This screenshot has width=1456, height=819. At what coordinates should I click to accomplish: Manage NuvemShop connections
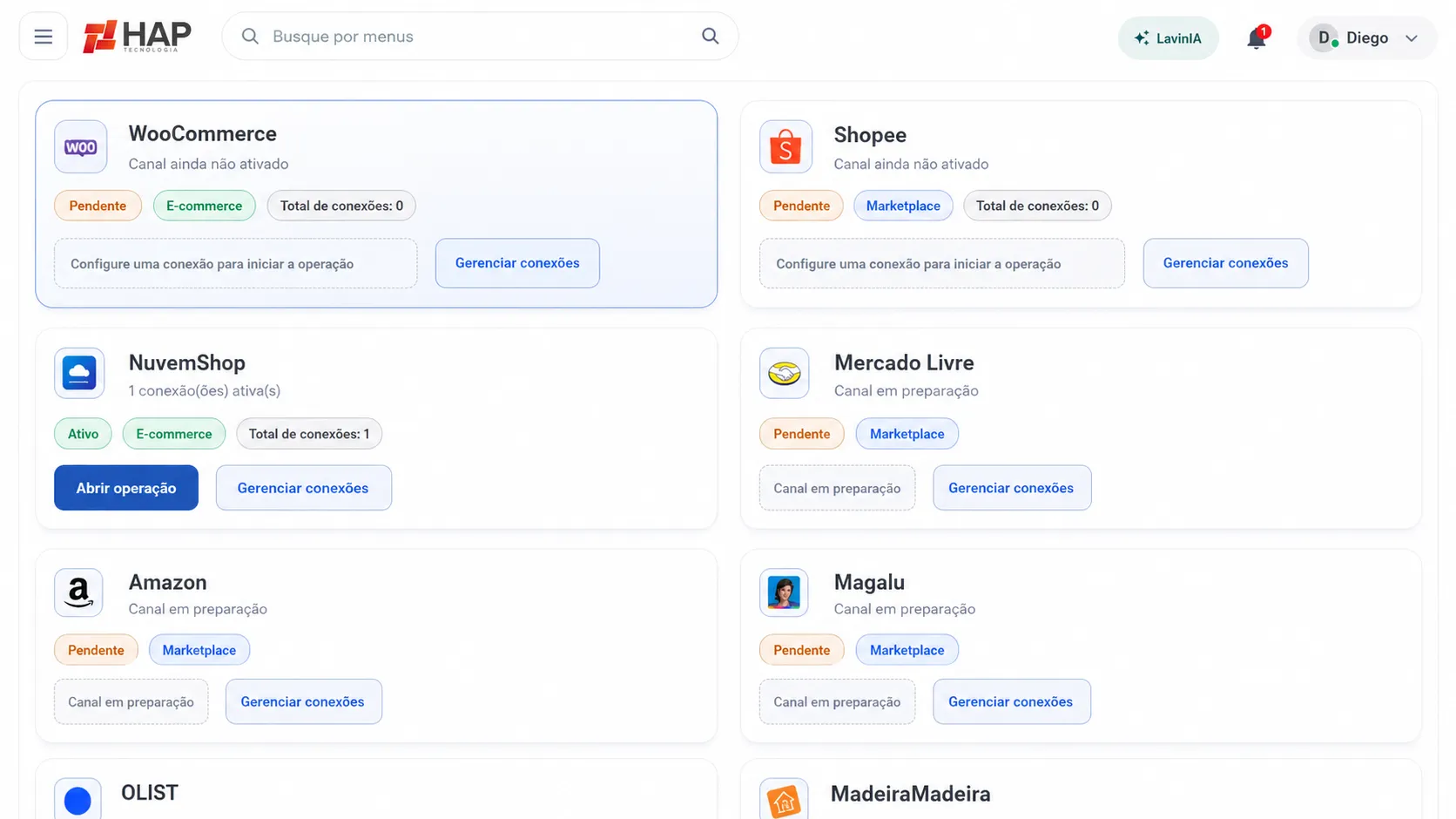[x=303, y=488]
